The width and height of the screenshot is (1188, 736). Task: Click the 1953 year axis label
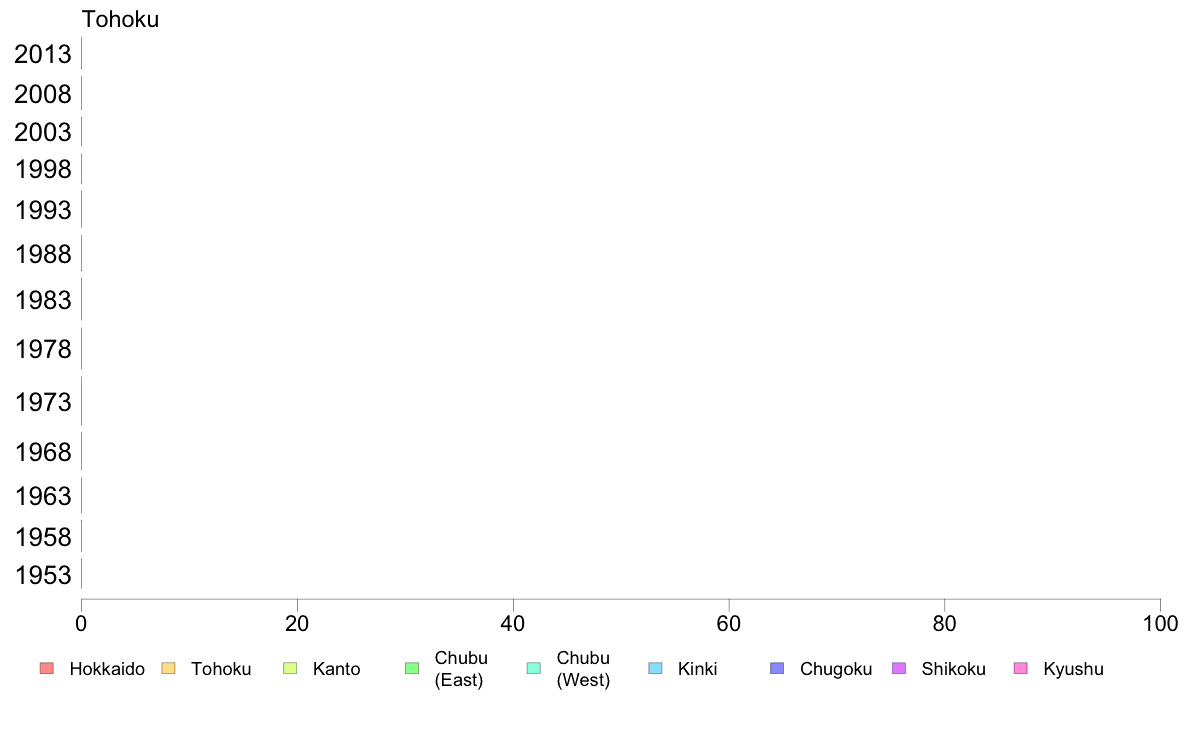(43, 575)
